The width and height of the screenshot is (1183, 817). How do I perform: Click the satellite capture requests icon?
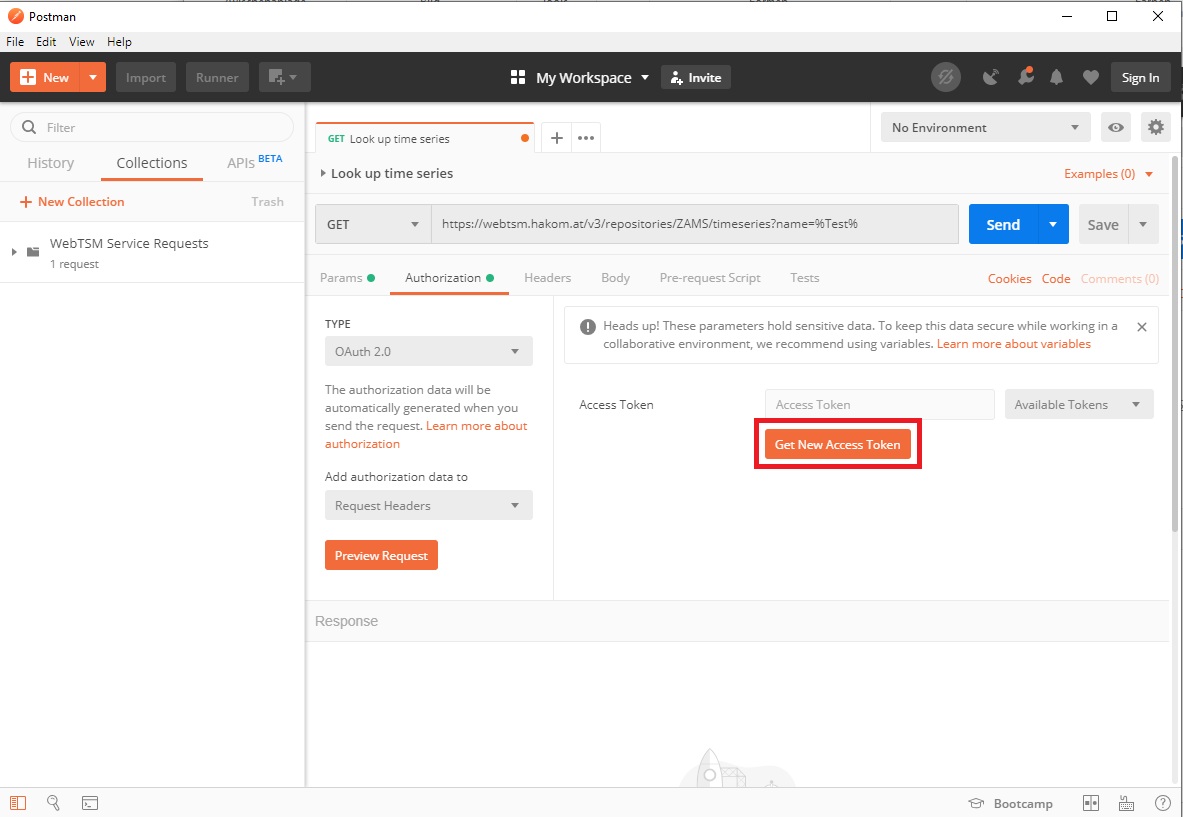tap(990, 78)
